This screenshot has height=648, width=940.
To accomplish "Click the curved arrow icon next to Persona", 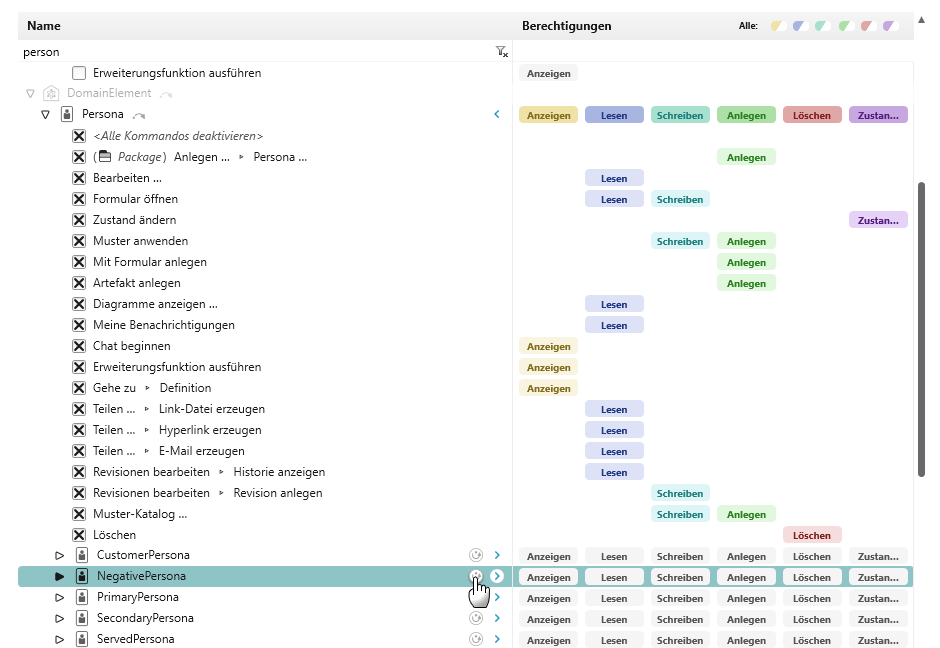I will point(138,116).
